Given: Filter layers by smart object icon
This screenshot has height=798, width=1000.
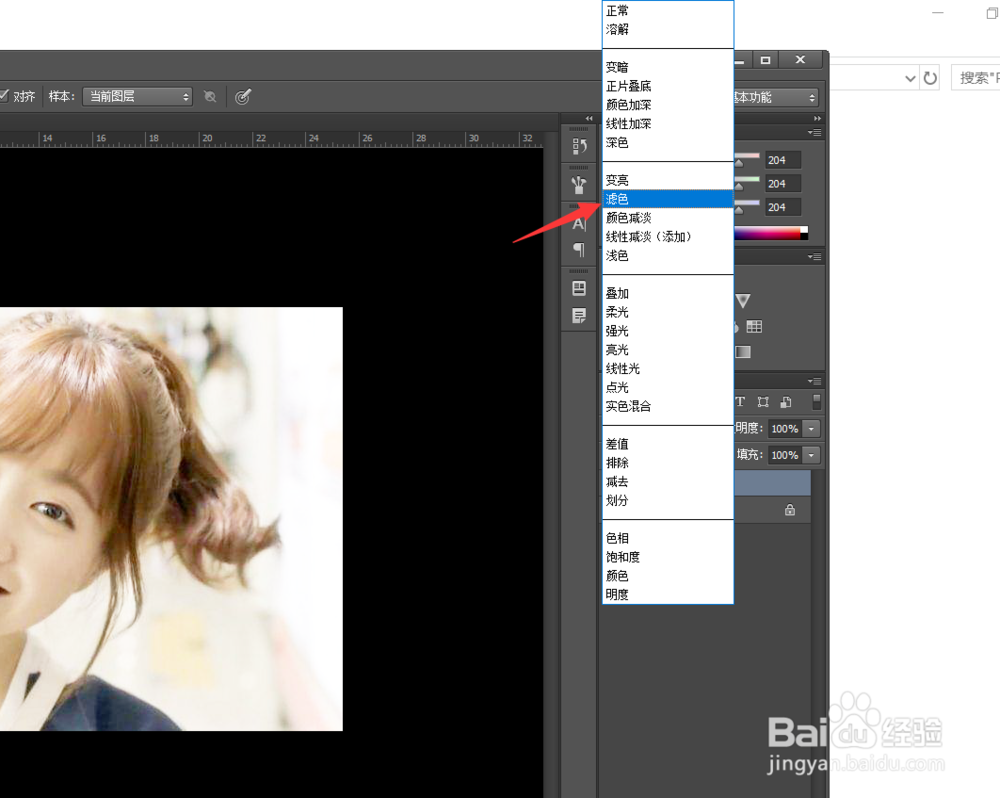Looking at the screenshot, I should tap(786, 402).
